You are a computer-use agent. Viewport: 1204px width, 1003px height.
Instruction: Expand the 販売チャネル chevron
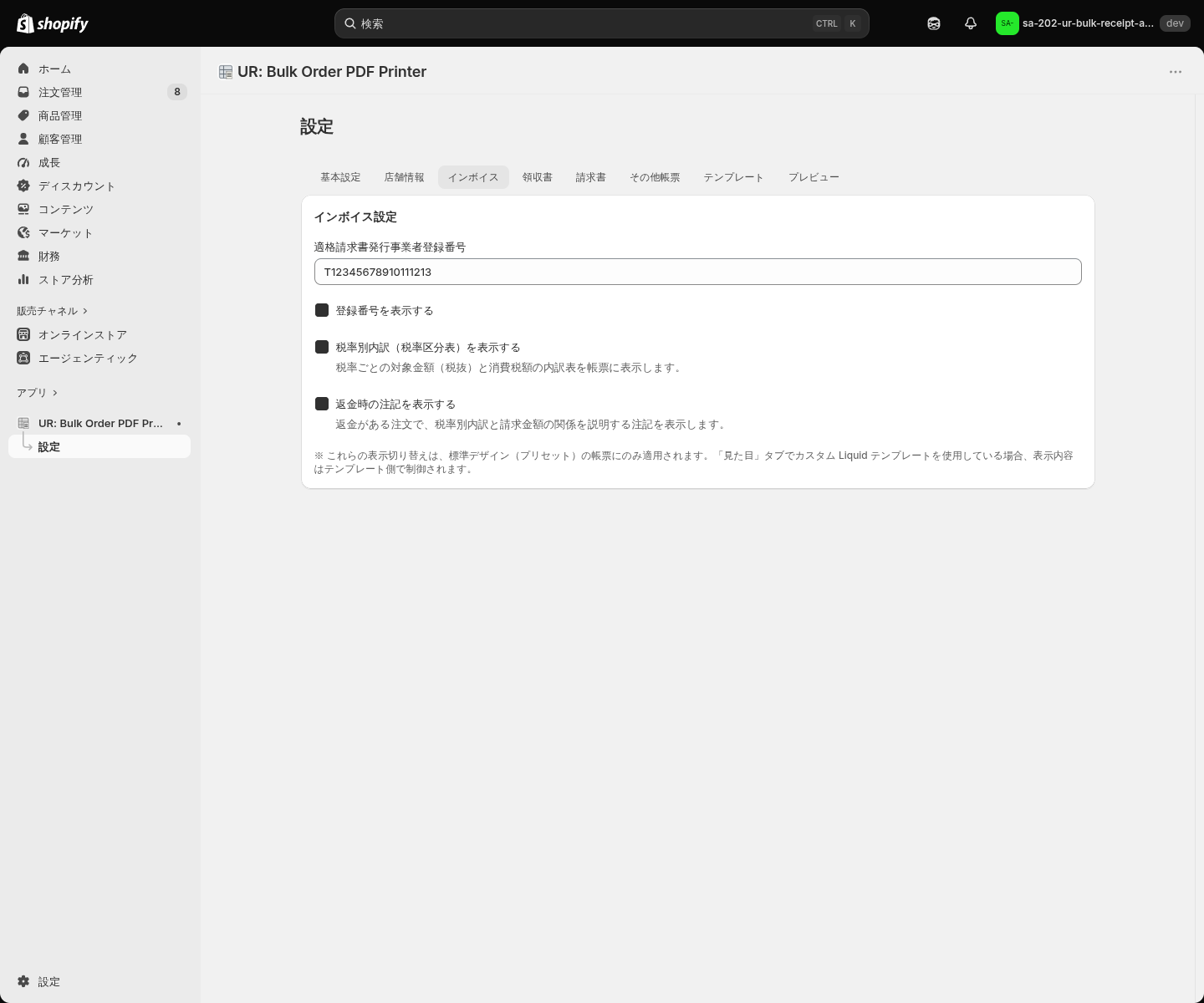[x=85, y=311]
